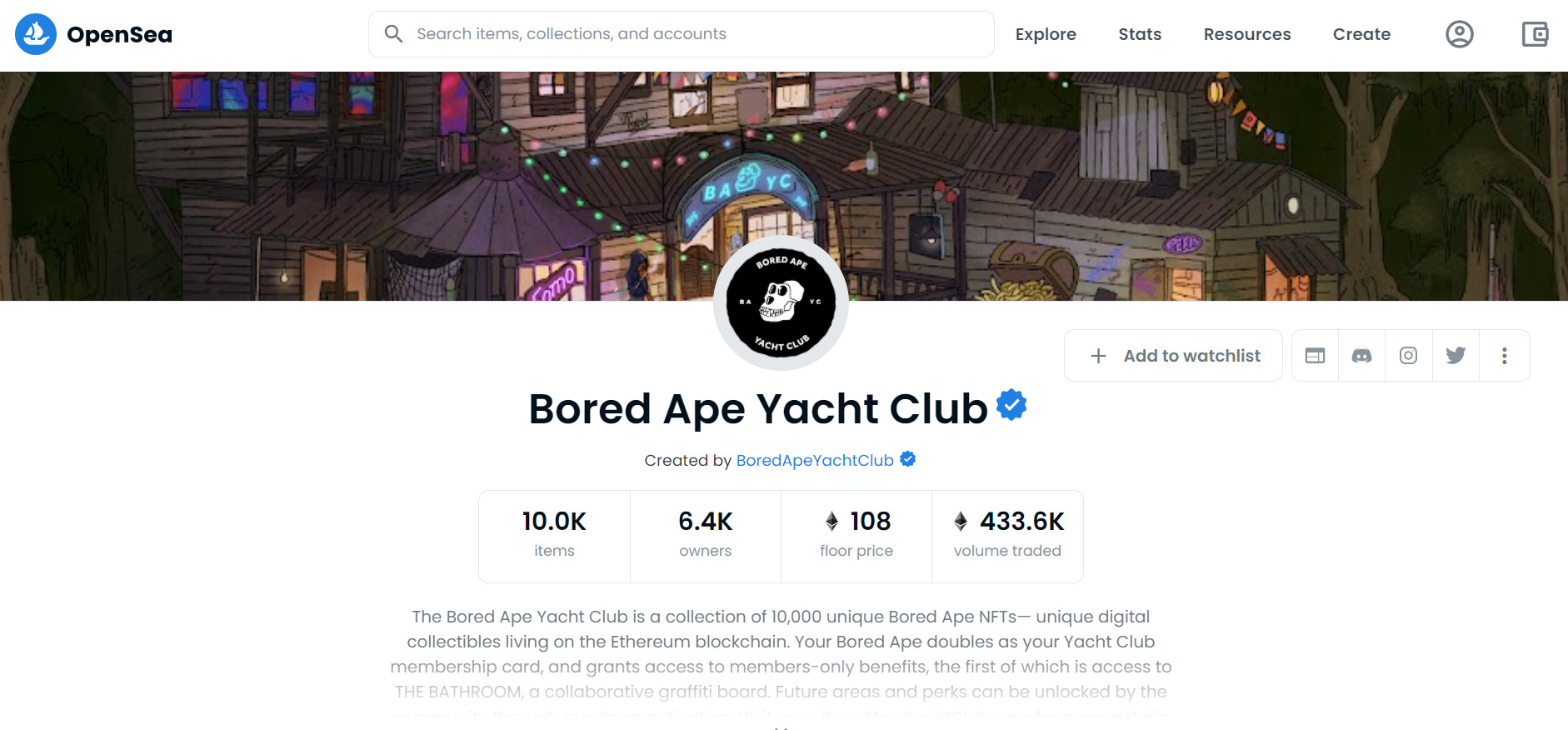Click the OpenSea sailboat logo icon

point(36,34)
